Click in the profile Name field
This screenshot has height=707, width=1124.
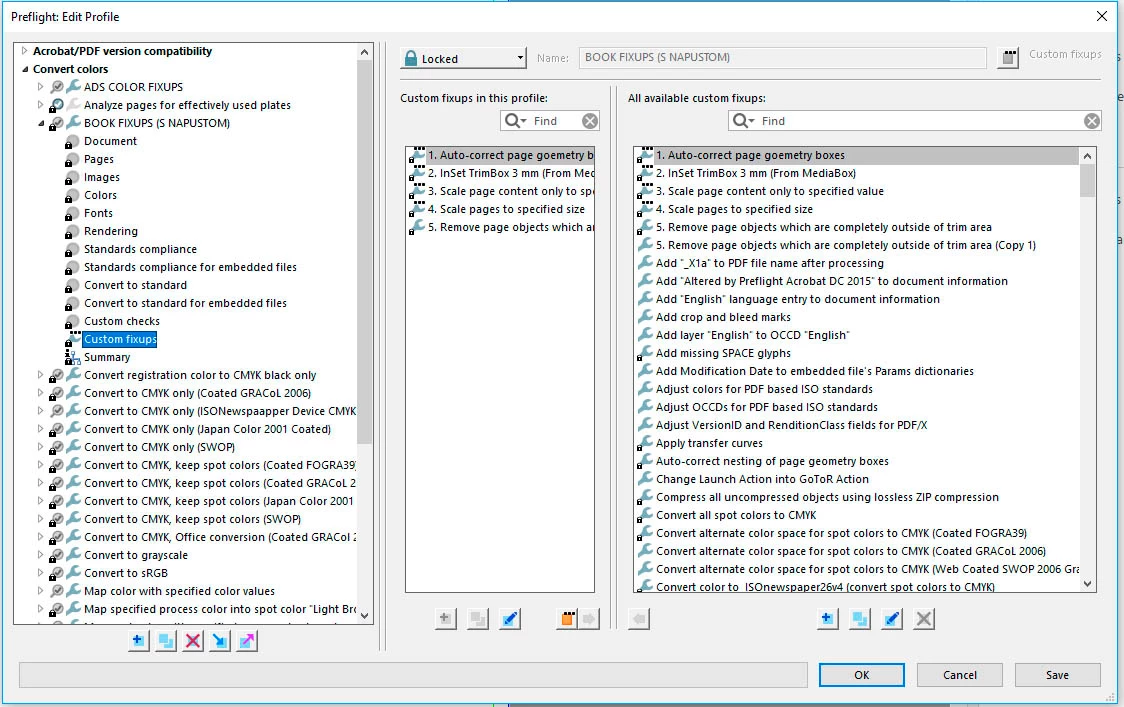[782, 57]
